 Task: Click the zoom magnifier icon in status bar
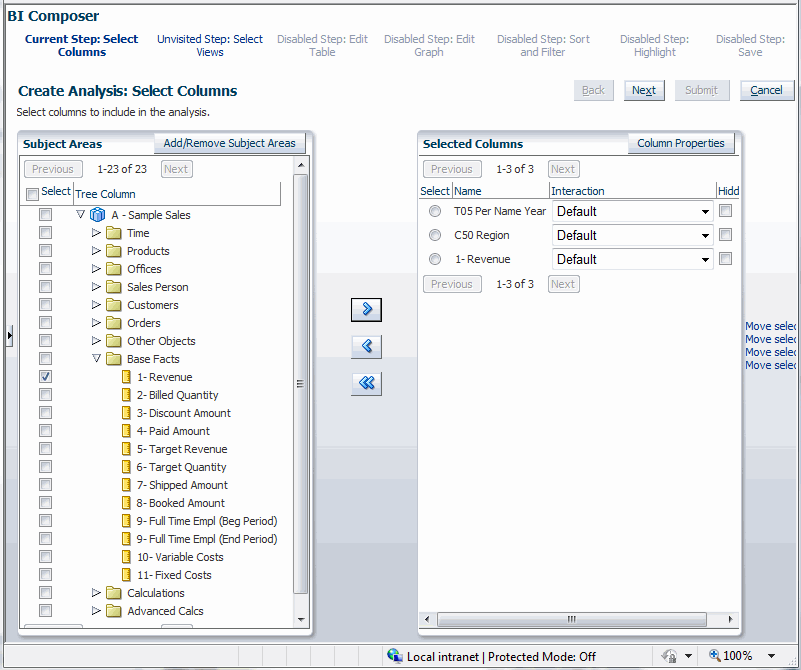[x=714, y=656]
